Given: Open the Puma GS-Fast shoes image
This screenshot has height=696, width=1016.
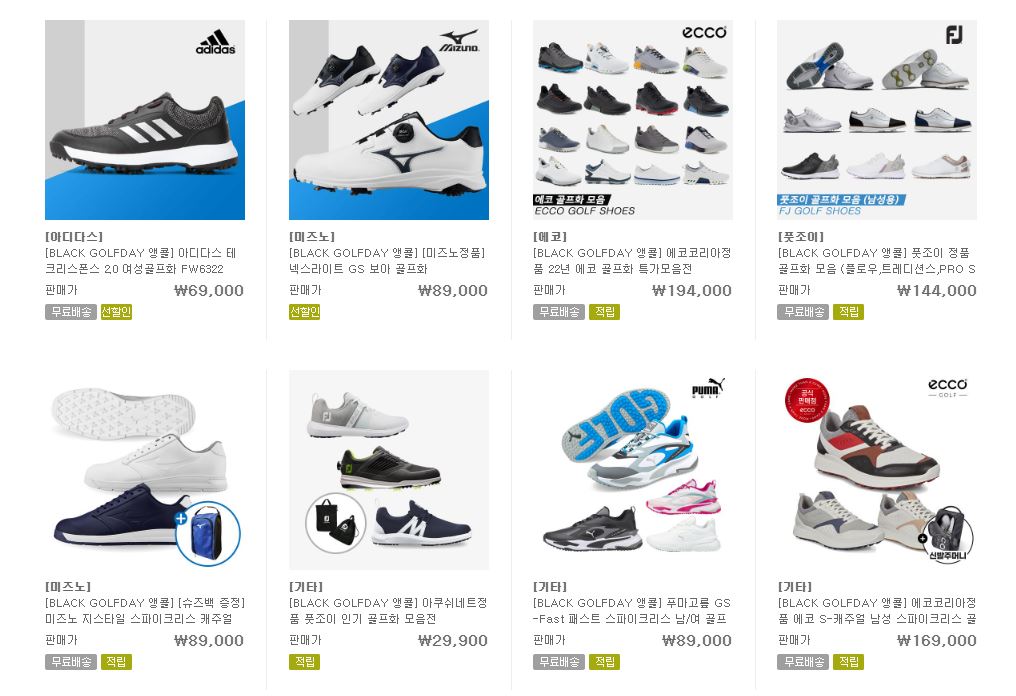Looking at the screenshot, I should coord(632,470).
